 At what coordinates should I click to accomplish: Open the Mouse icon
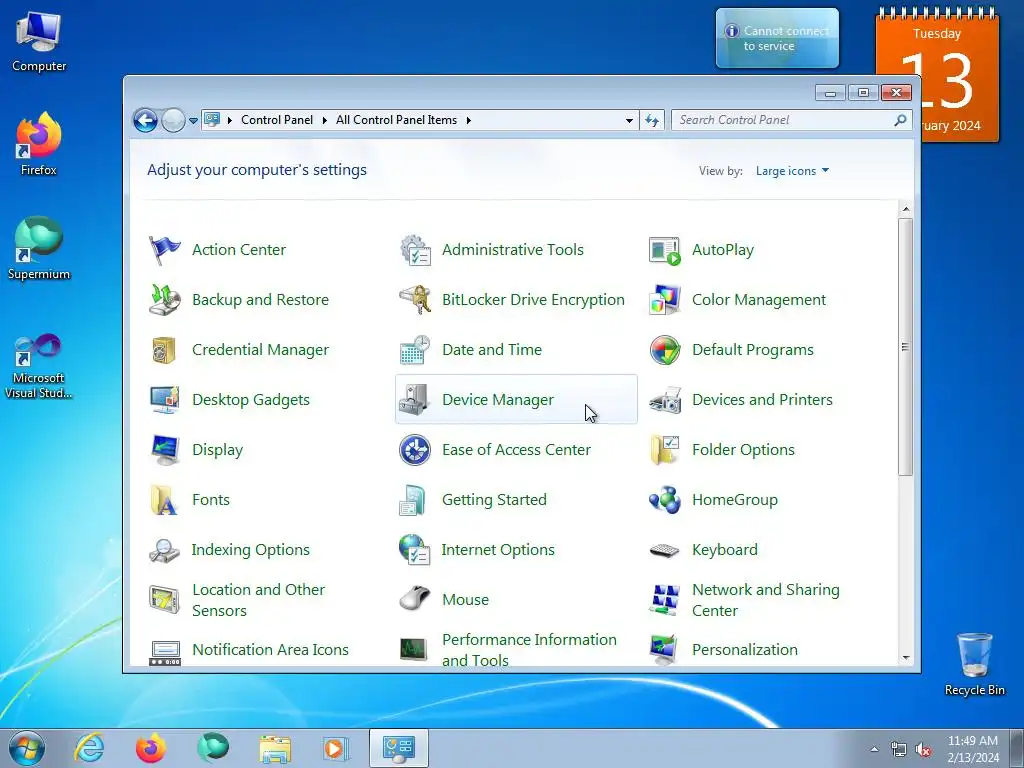point(415,600)
